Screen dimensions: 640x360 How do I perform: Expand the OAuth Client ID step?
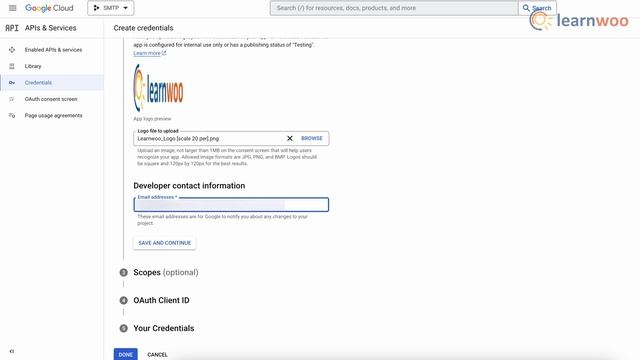tap(161, 300)
